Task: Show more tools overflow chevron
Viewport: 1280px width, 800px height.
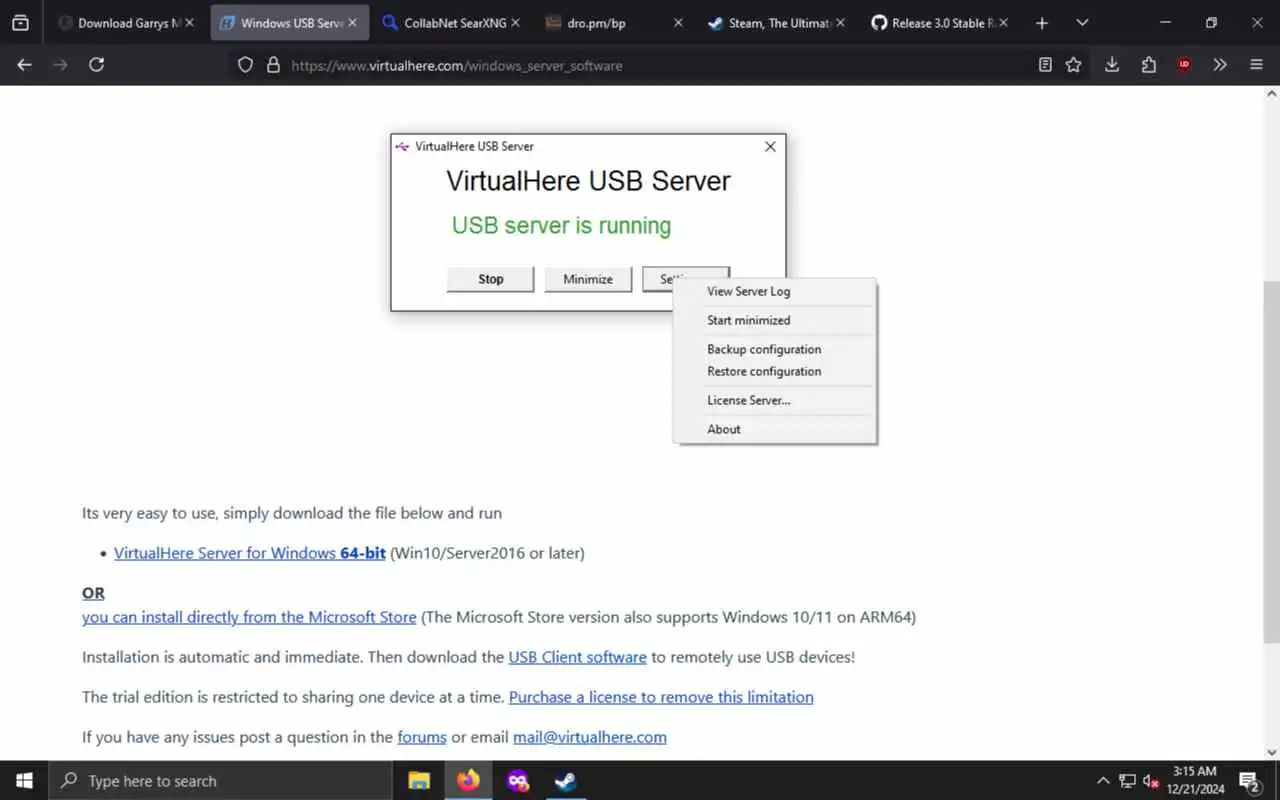Action: [x=1220, y=65]
